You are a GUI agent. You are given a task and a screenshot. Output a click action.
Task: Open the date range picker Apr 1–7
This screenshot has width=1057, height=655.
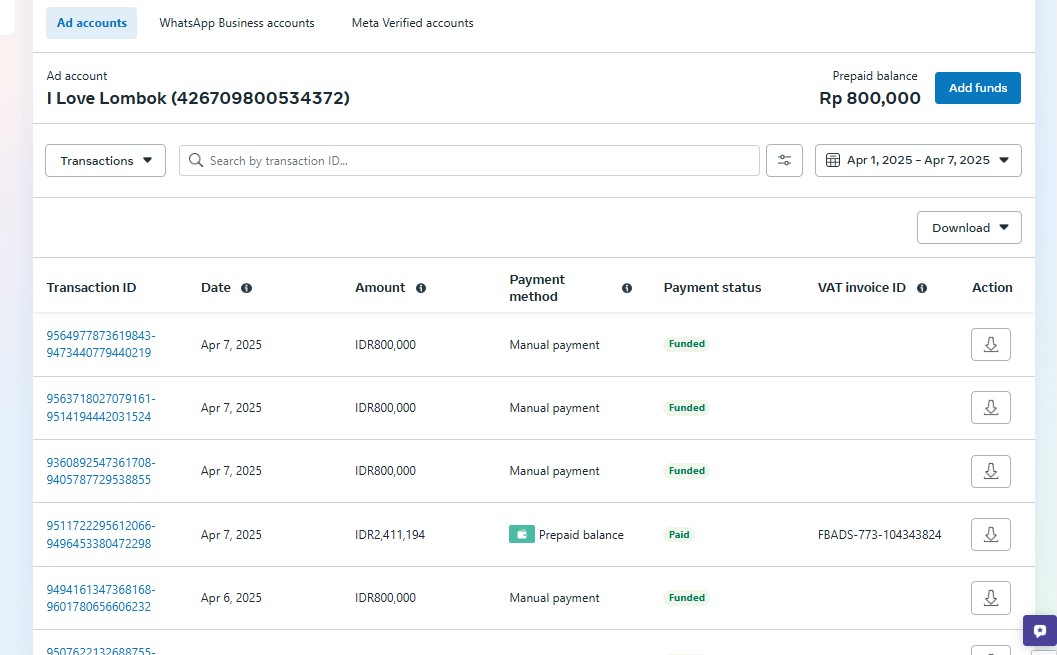(918, 161)
